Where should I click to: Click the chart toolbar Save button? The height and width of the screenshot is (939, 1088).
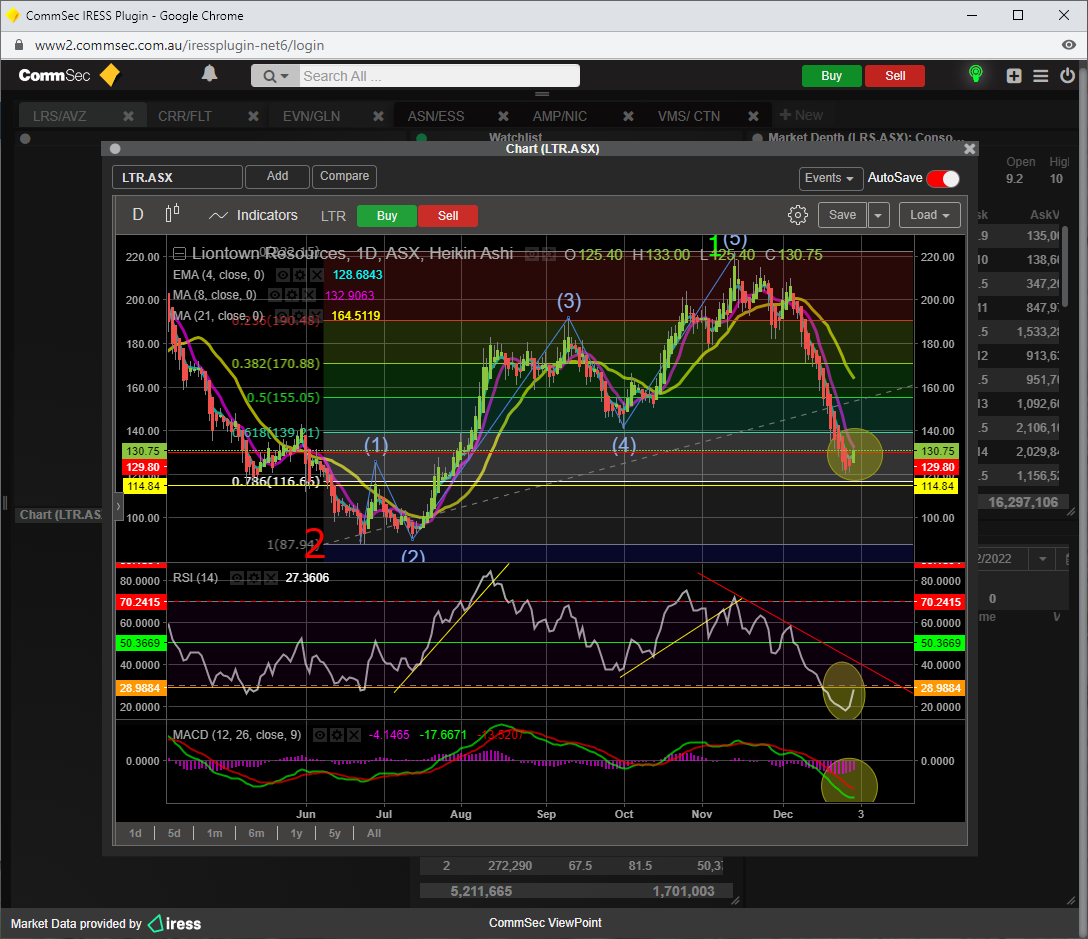(842, 215)
